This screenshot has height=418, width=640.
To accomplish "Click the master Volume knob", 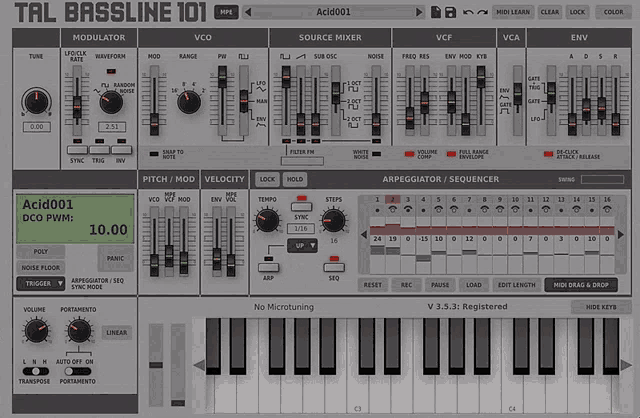I will coord(36,331).
